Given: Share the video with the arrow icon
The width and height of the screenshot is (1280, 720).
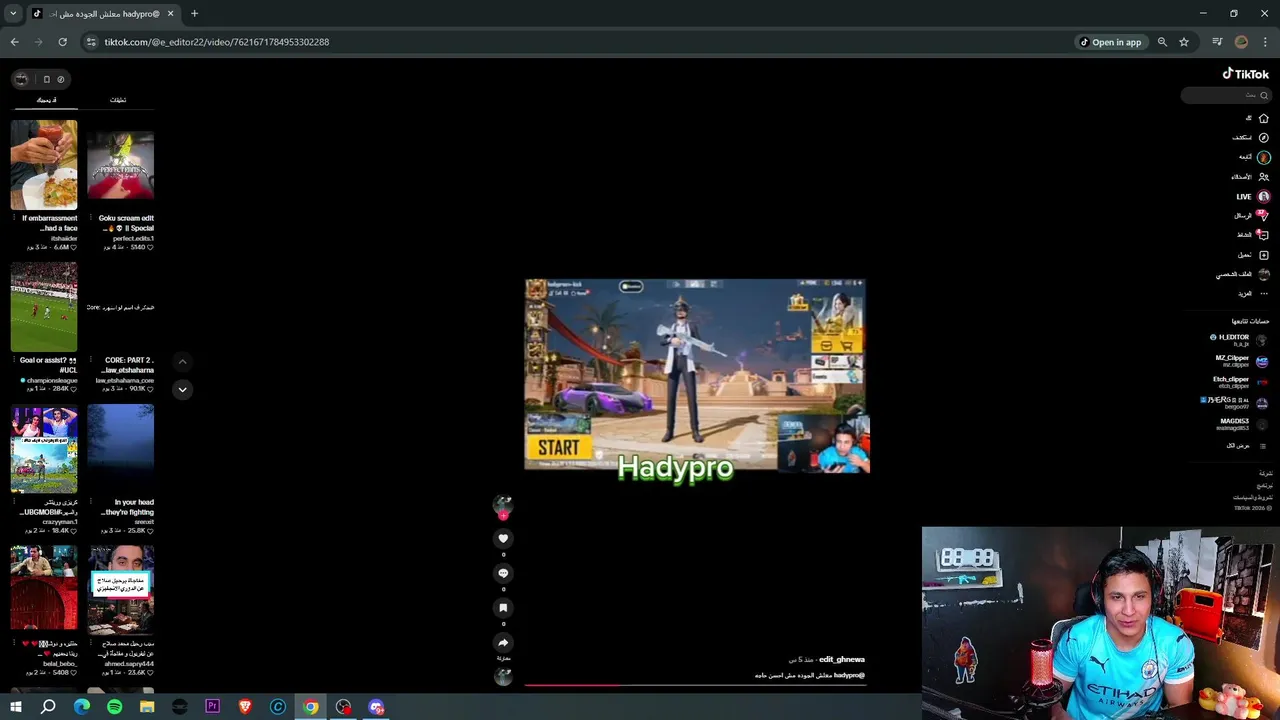Looking at the screenshot, I should [503, 643].
